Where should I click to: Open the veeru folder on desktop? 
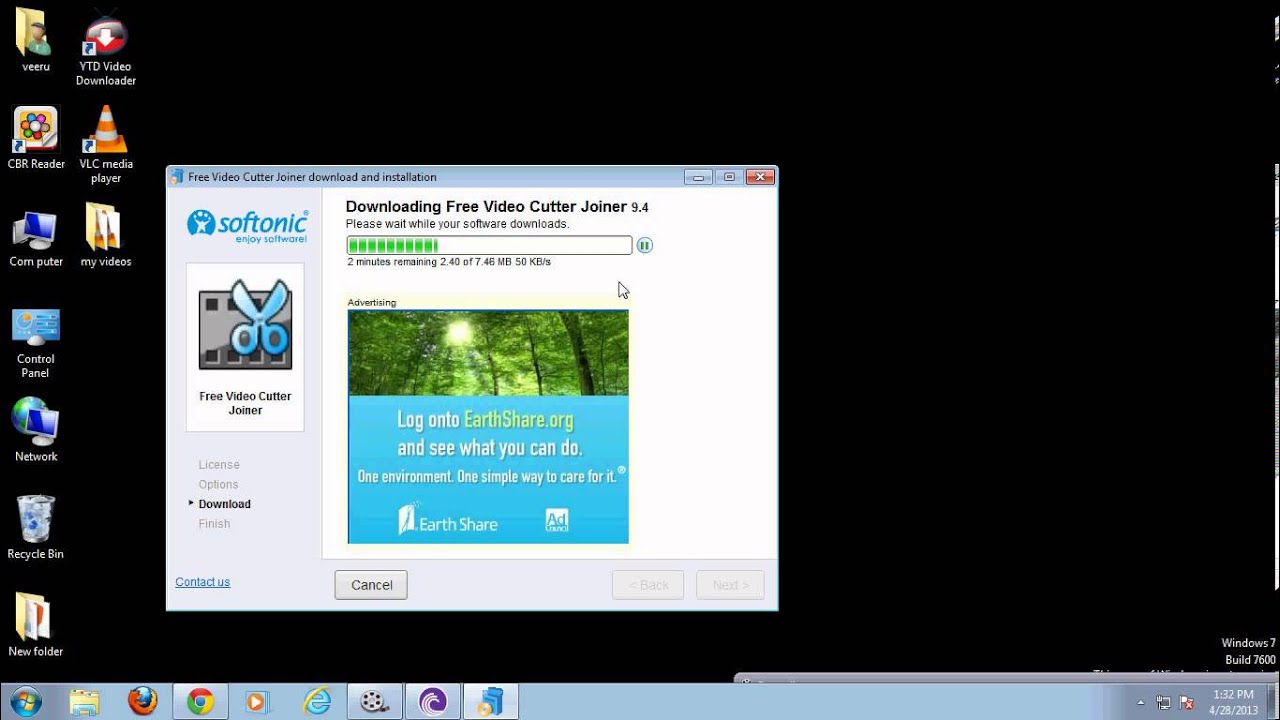[x=35, y=40]
